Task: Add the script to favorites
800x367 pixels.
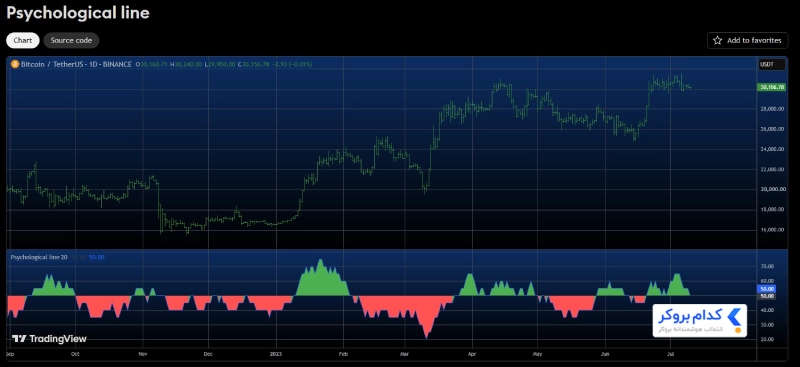Action: pos(747,40)
